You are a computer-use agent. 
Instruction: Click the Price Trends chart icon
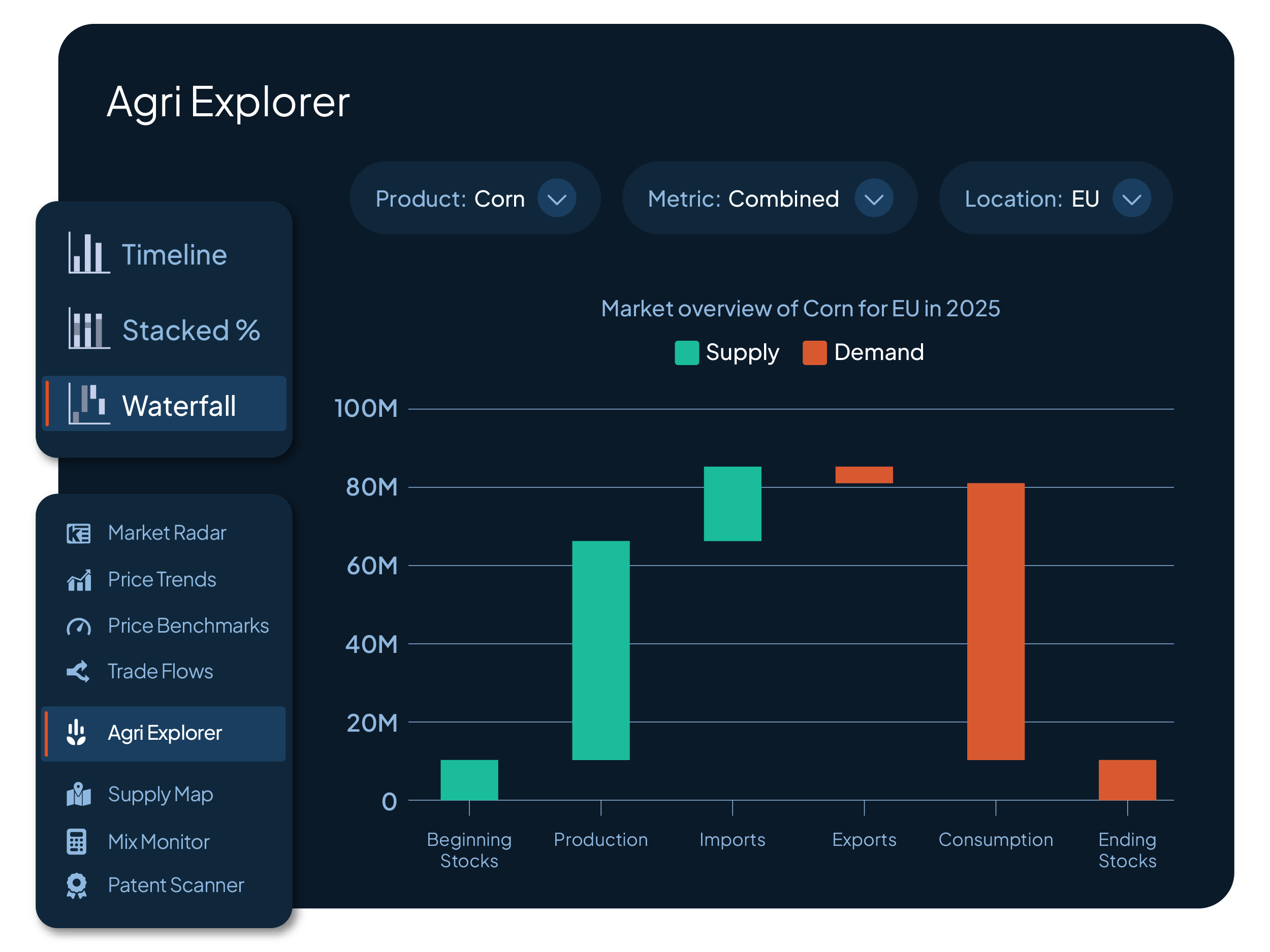(79, 580)
